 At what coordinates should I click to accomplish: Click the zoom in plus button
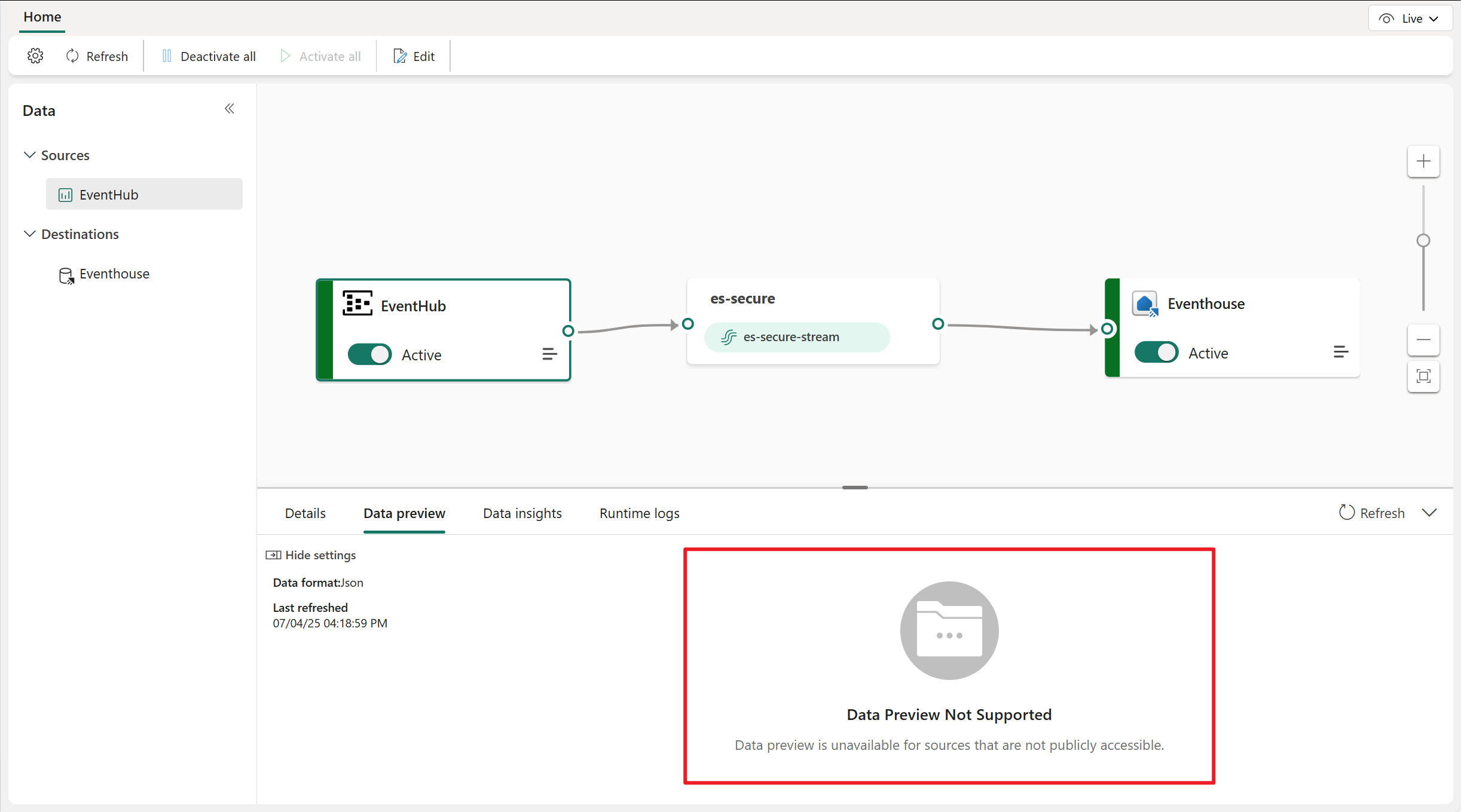coord(1423,161)
